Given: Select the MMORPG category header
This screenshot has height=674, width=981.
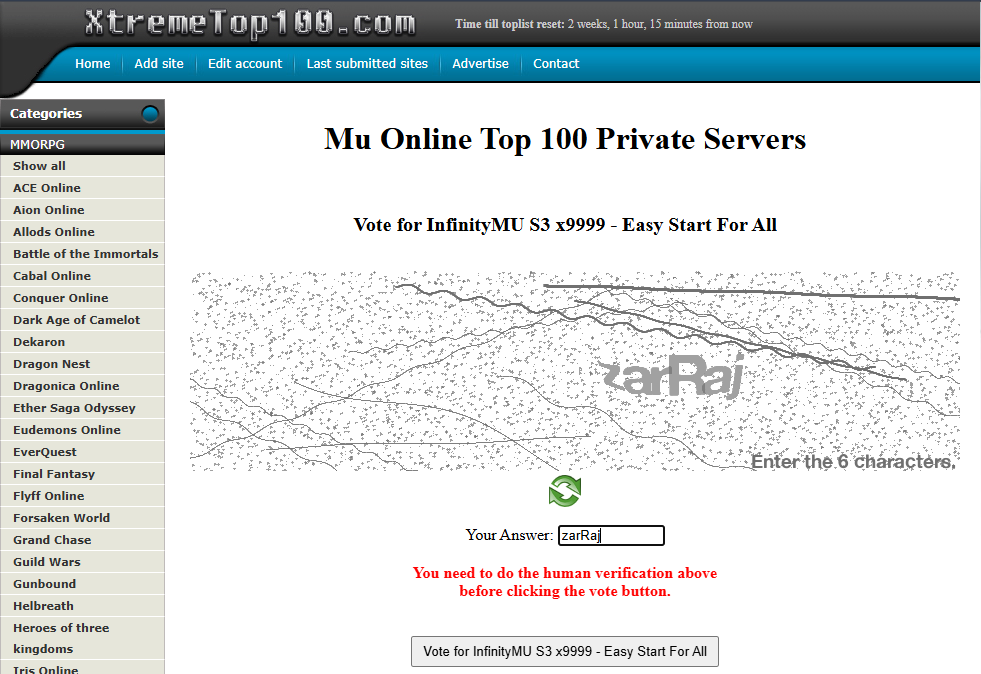Looking at the screenshot, I should point(83,144).
